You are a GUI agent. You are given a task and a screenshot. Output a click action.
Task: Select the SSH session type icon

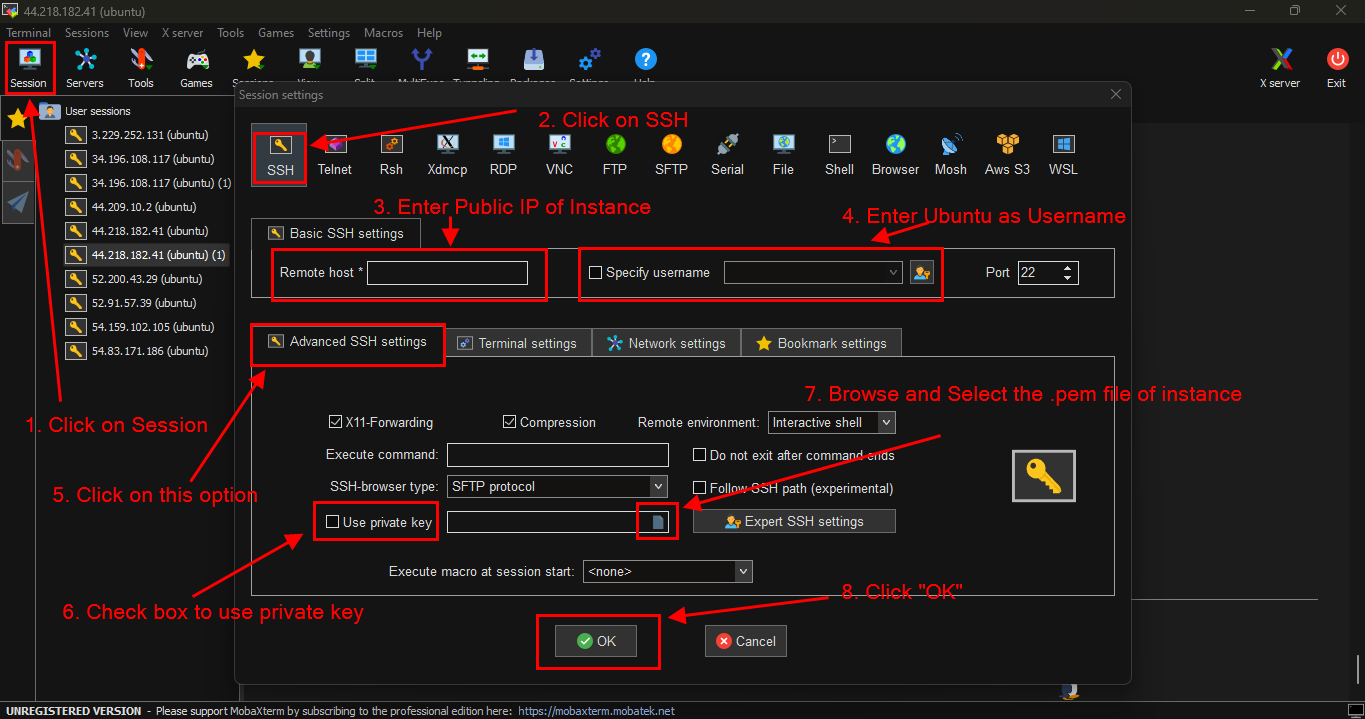[x=280, y=155]
